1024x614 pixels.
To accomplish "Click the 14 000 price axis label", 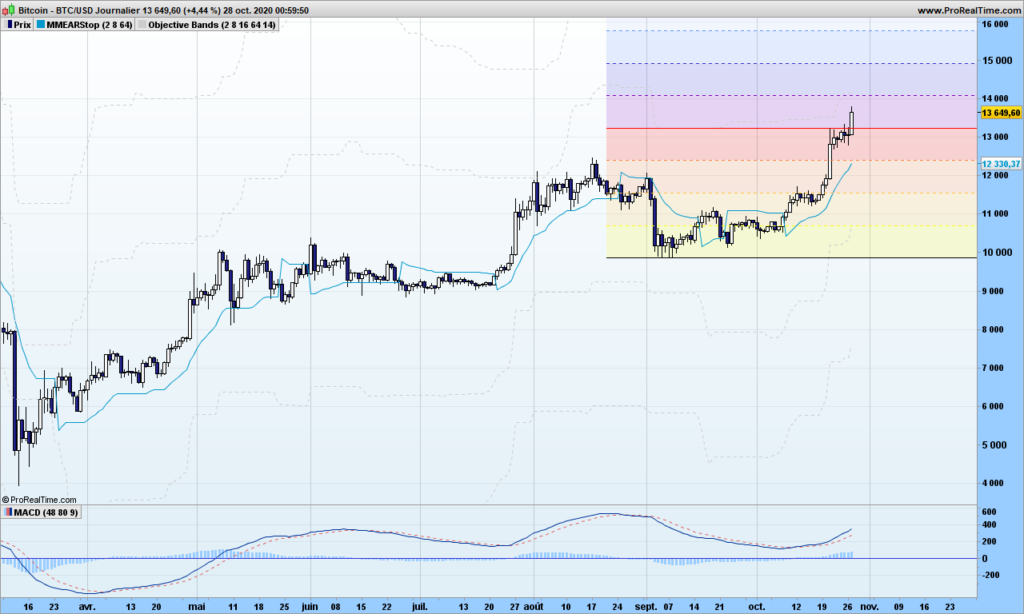I will pos(997,99).
